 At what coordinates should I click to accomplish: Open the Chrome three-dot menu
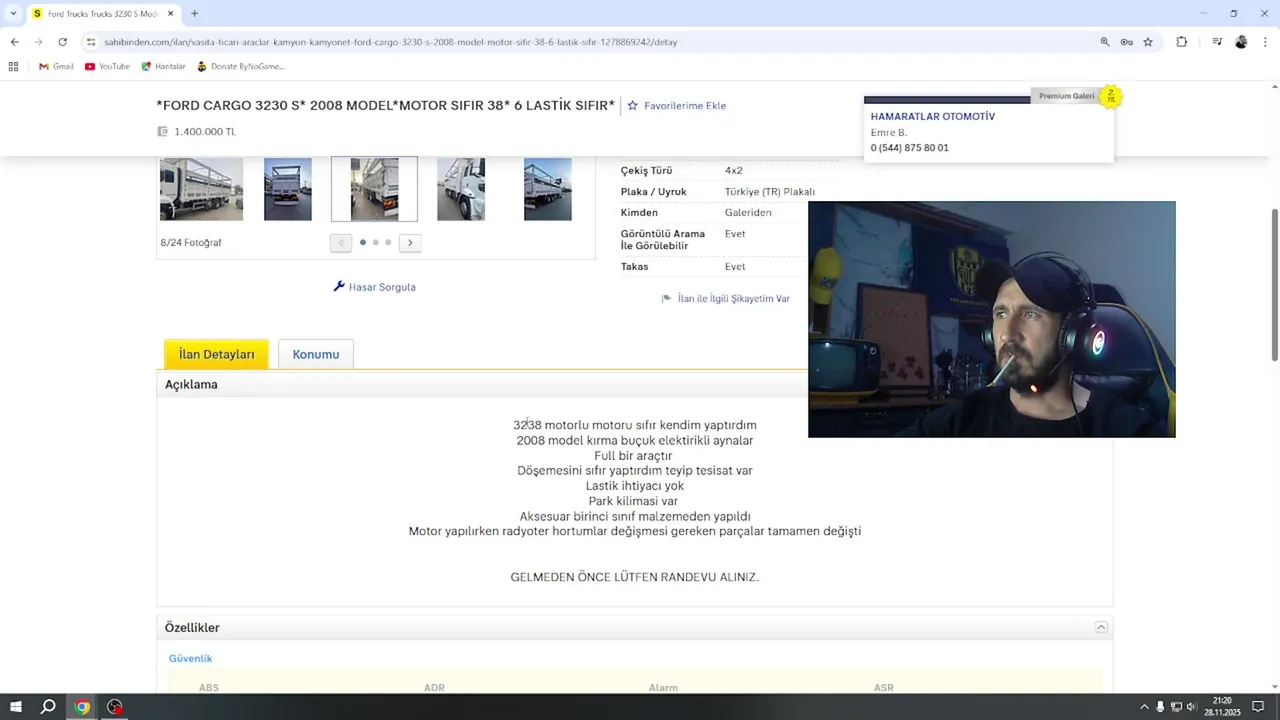click(1264, 42)
